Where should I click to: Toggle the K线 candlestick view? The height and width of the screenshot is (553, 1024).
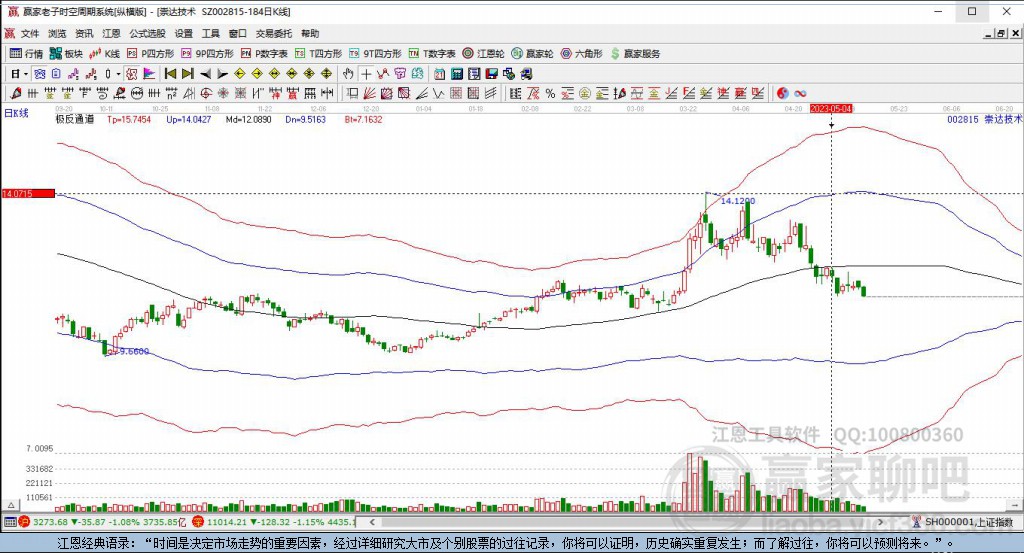point(105,53)
